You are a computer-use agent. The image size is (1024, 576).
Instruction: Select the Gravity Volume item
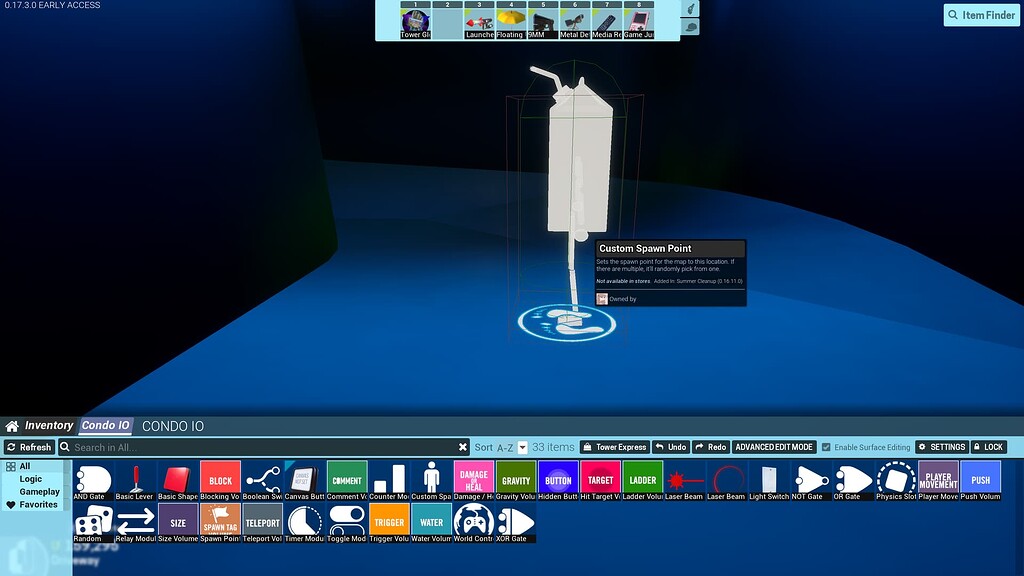[x=516, y=480]
